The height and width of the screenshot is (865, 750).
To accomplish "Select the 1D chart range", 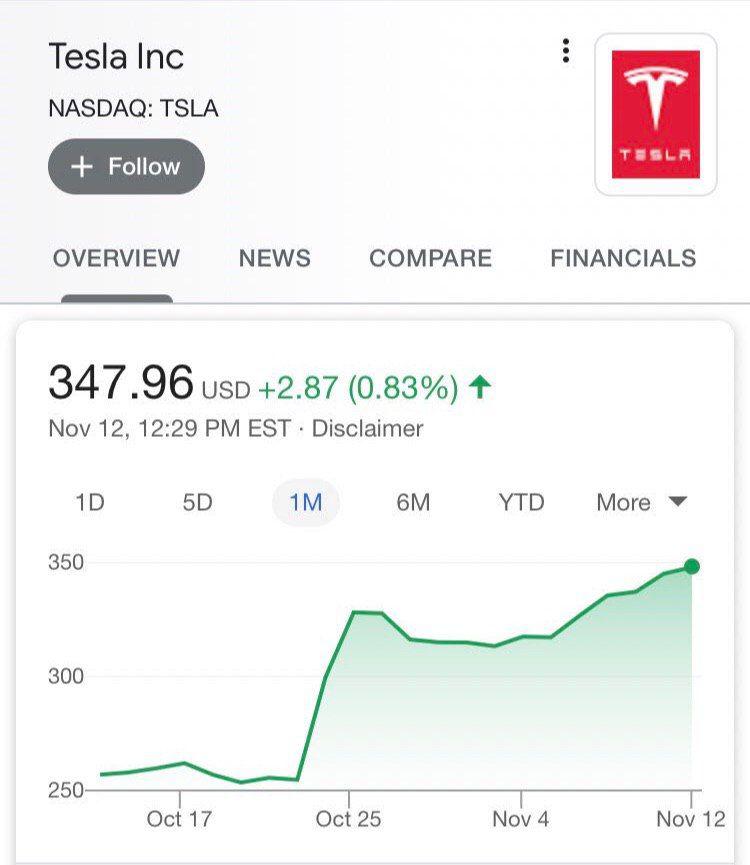I will click(90, 502).
